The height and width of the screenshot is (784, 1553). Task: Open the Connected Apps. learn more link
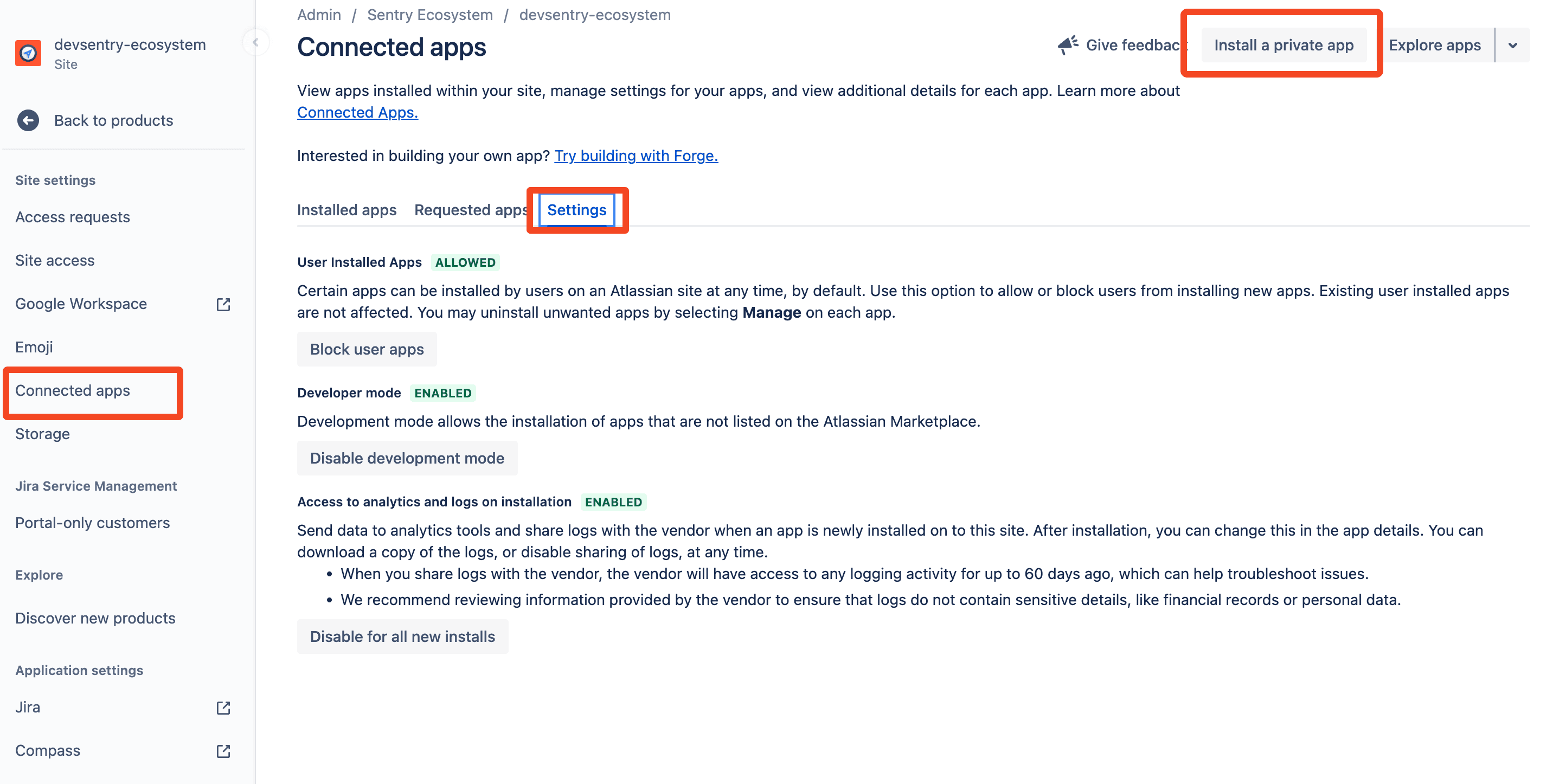[357, 113]
